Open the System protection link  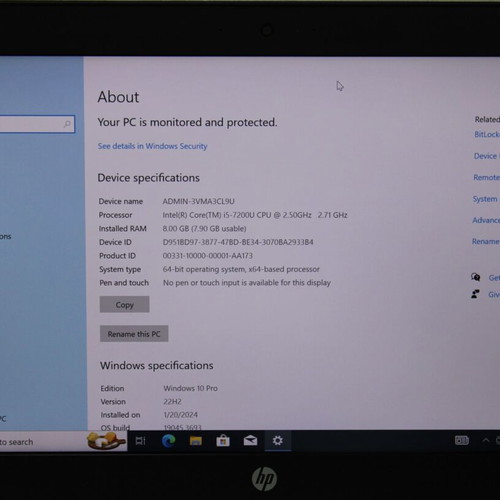[x=486, y=199]
